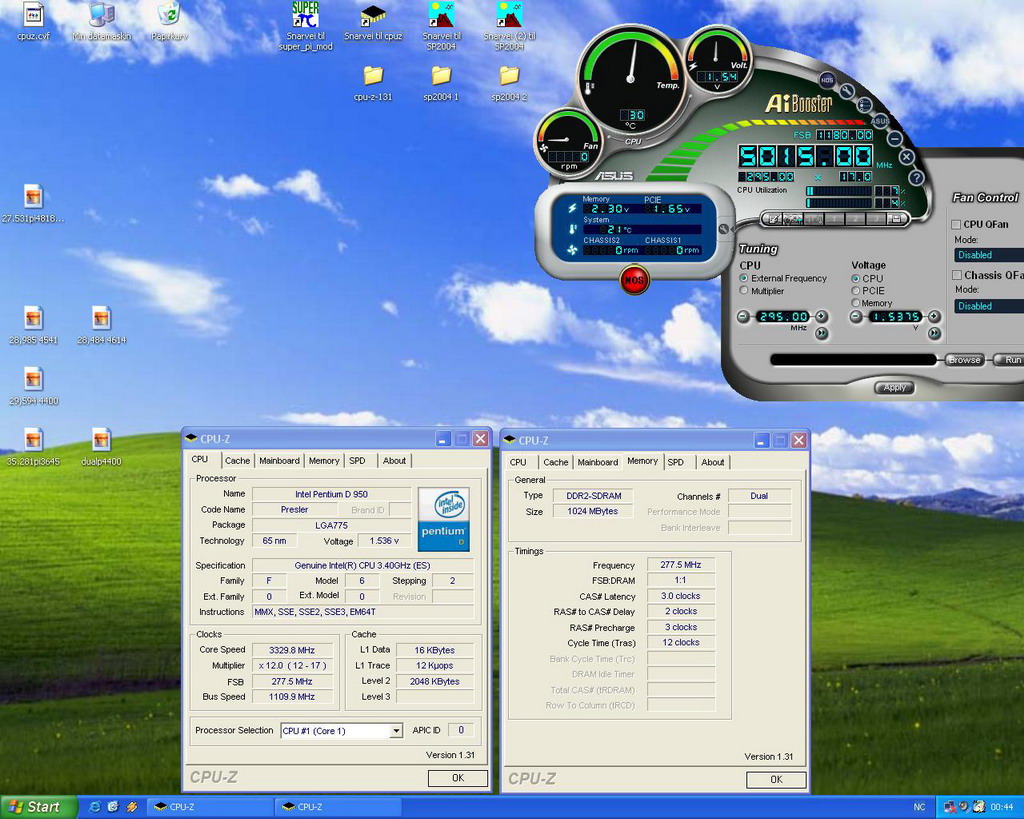Open the Windows Start menu
Image resolution: width=1024 pixels, height=819 pixels.
coord(38,807)
